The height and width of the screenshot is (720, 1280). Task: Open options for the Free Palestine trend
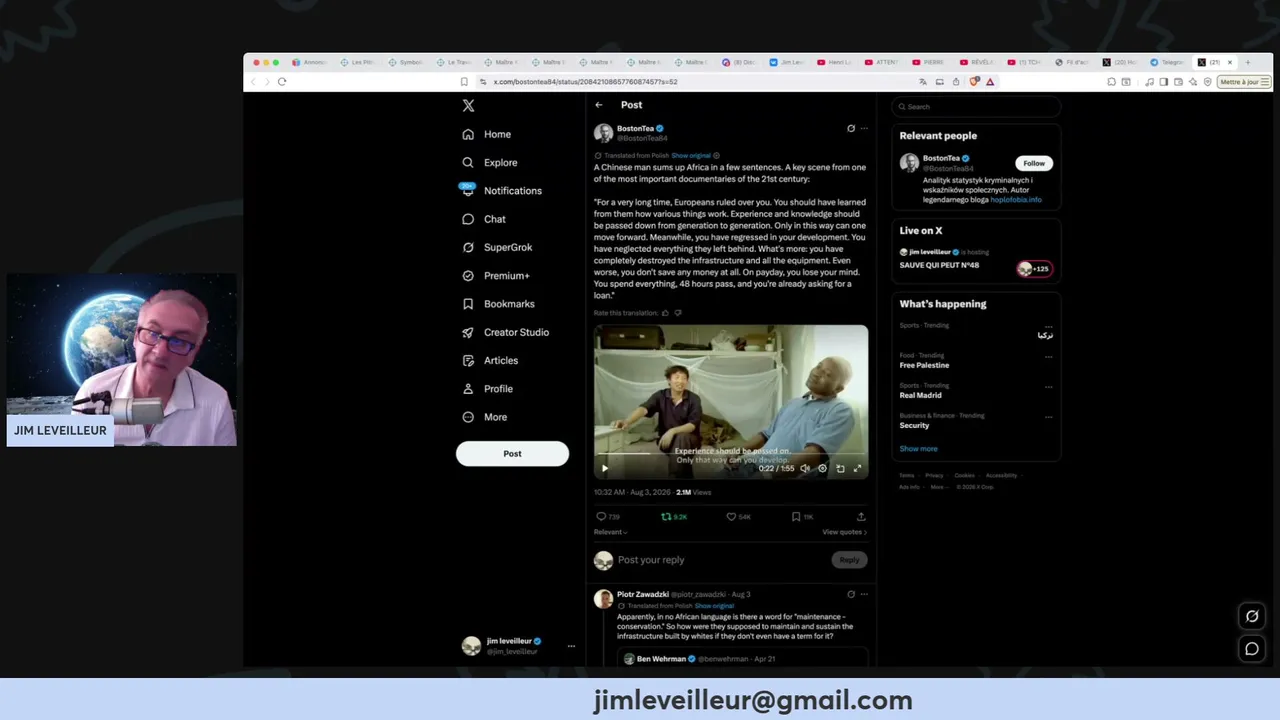(x=1048, y=357)
